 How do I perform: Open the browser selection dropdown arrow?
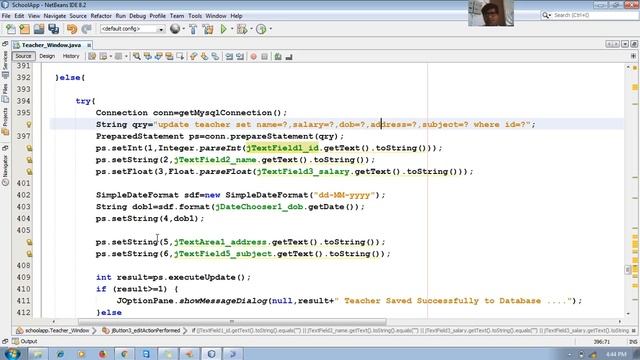click(x=183, y=29)
